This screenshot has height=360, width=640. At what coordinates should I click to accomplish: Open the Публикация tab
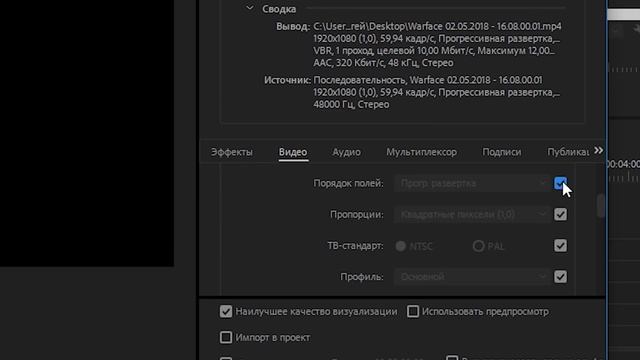pos(568,152)
